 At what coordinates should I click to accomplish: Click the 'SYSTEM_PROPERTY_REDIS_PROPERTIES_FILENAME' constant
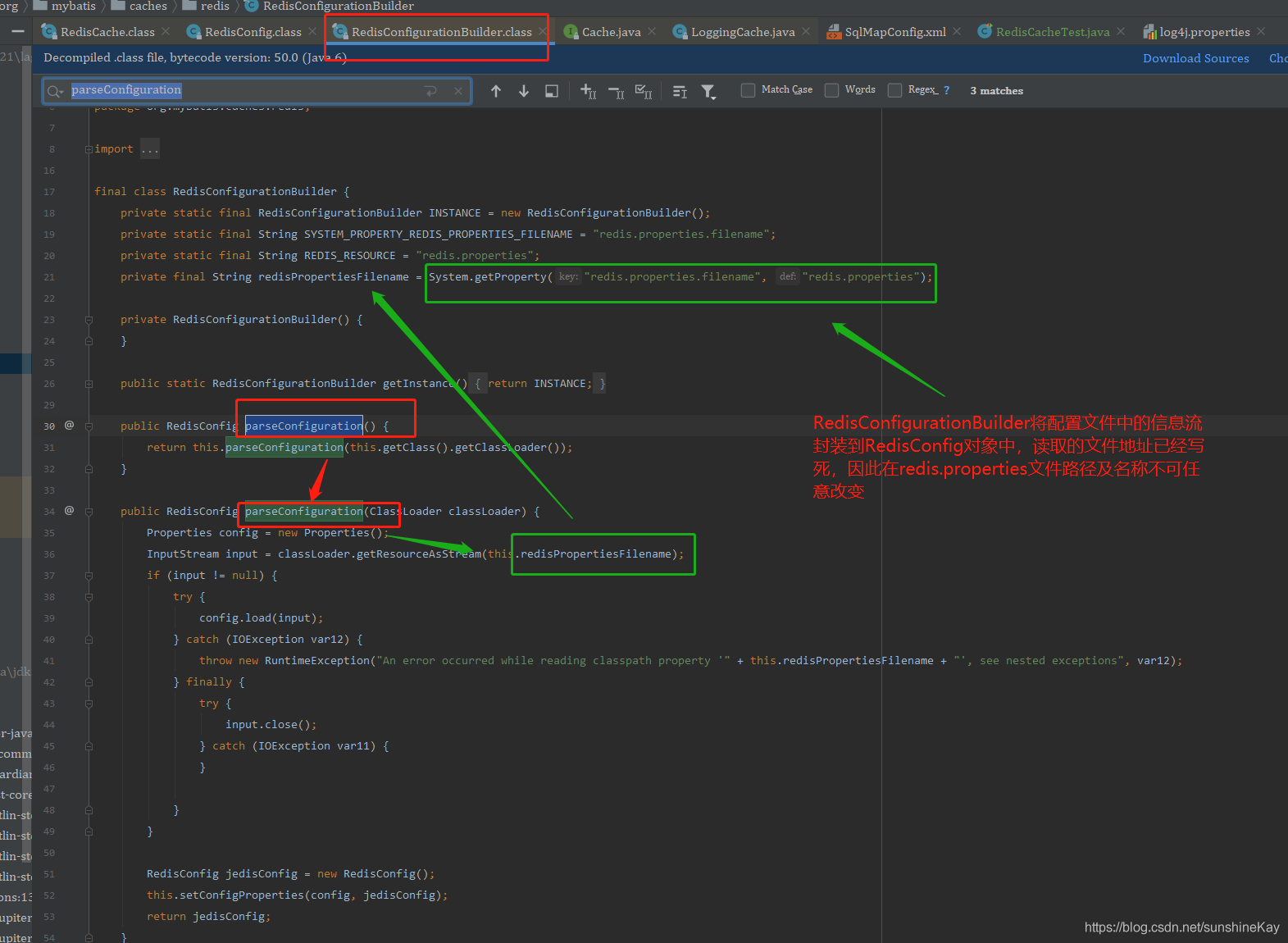(x=438, y=235)
